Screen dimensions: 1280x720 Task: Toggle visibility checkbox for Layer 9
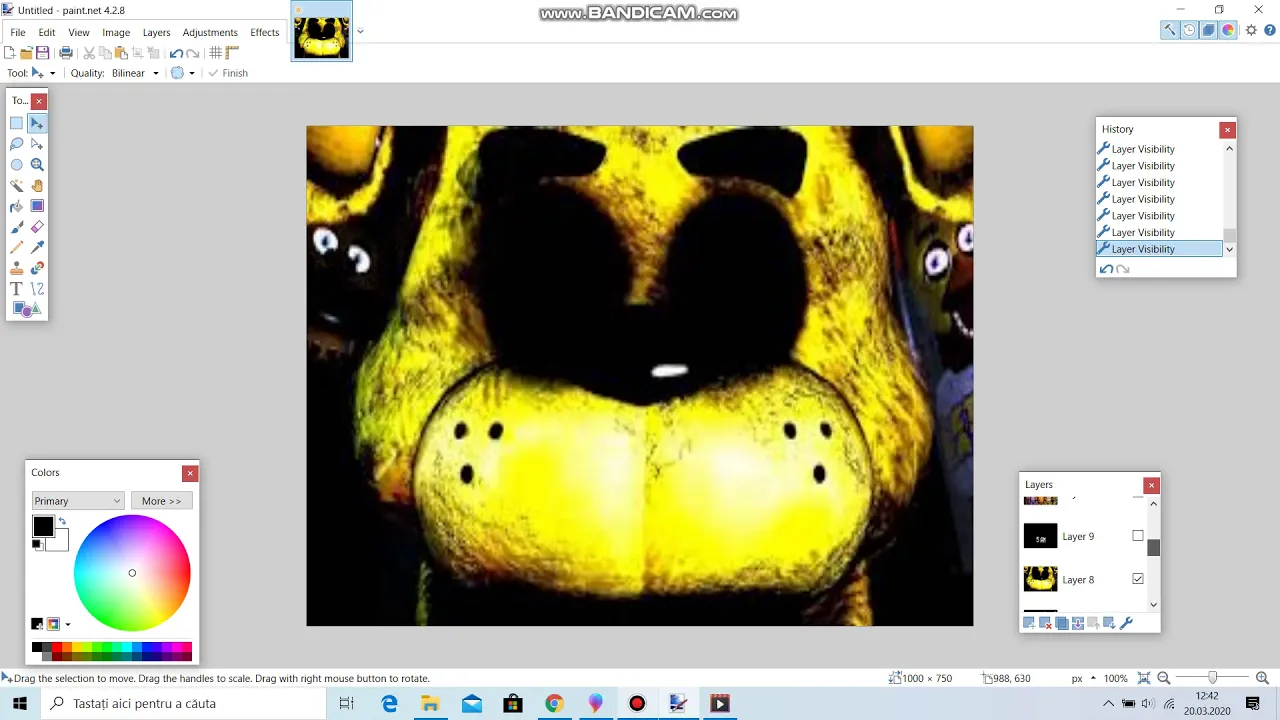coord(1138,536)
